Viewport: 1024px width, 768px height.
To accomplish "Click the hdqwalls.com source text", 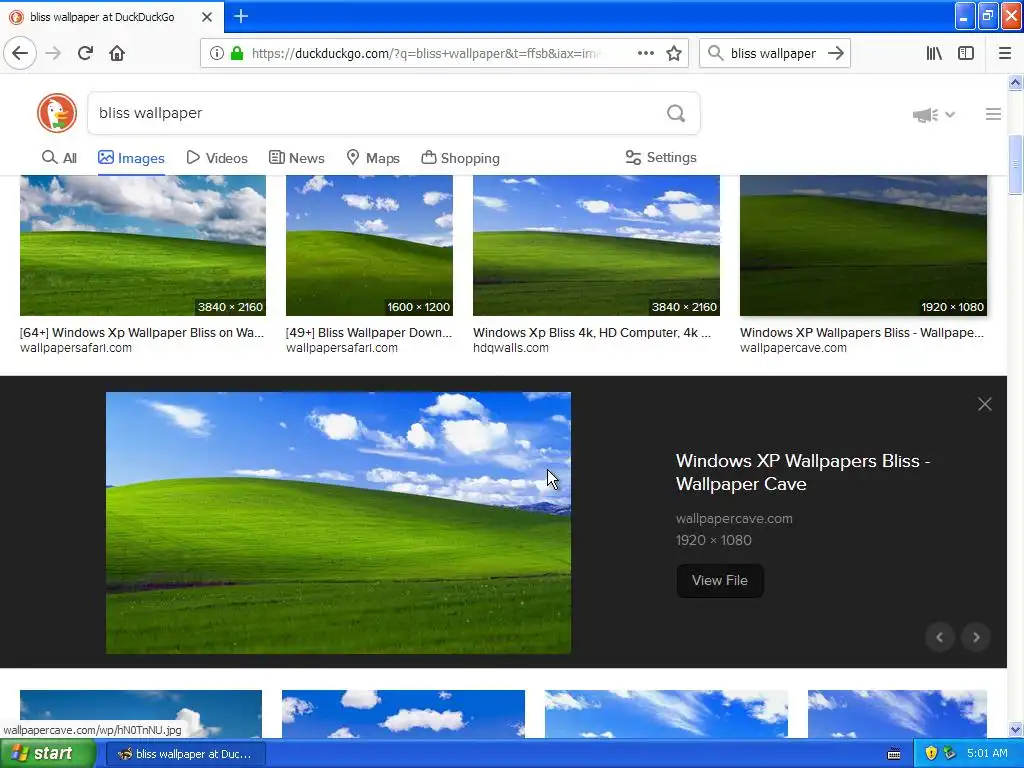I will point(511,348).
